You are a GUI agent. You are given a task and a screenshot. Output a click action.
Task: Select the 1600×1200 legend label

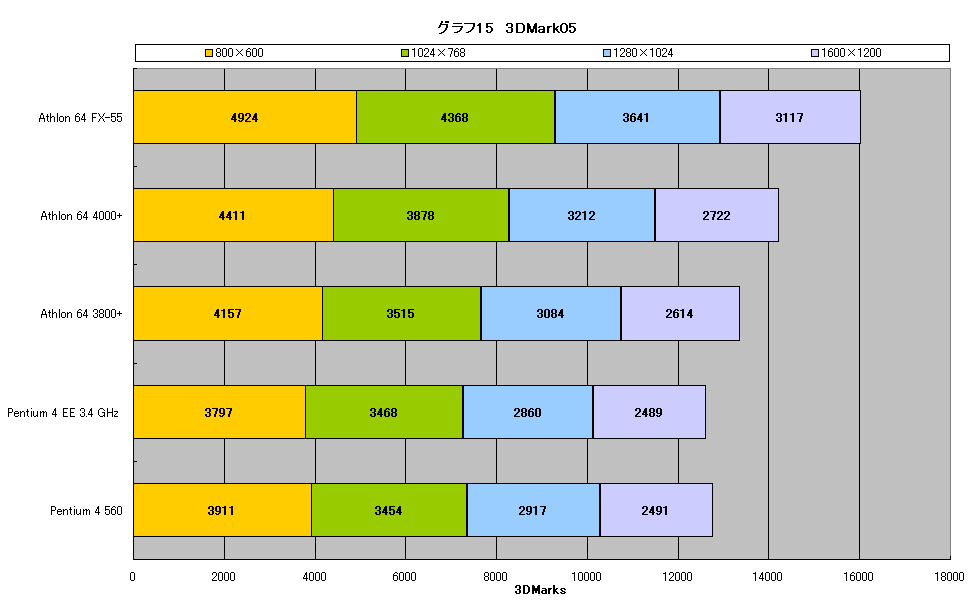point(851,53)
